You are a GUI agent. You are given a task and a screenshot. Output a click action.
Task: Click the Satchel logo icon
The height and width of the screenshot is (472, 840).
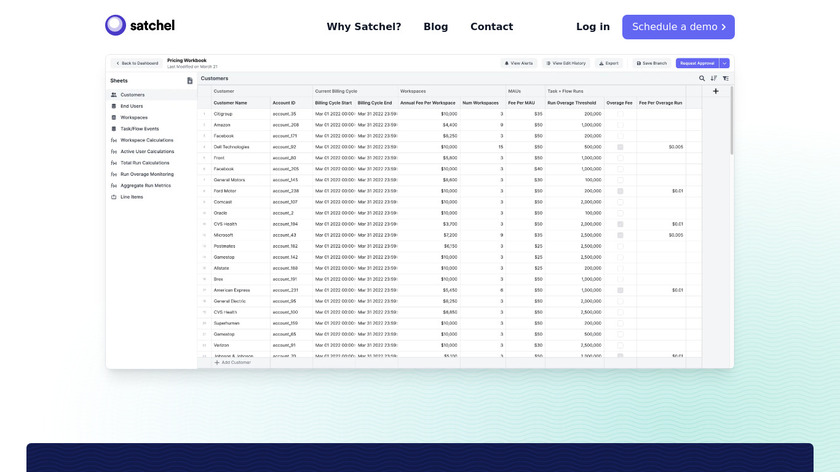tap(116, 26)
